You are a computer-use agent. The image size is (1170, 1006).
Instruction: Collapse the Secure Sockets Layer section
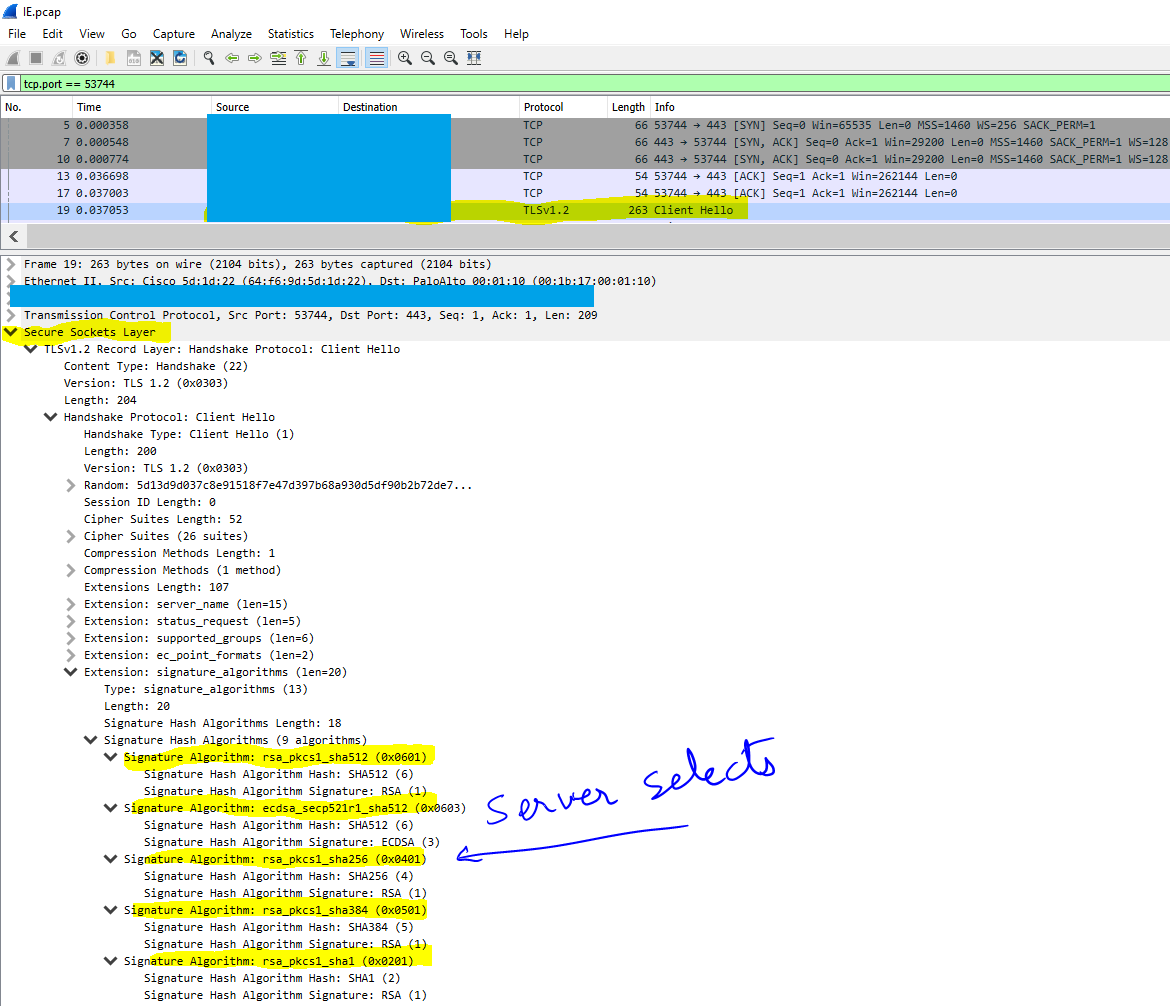click(x=8, y=331)
